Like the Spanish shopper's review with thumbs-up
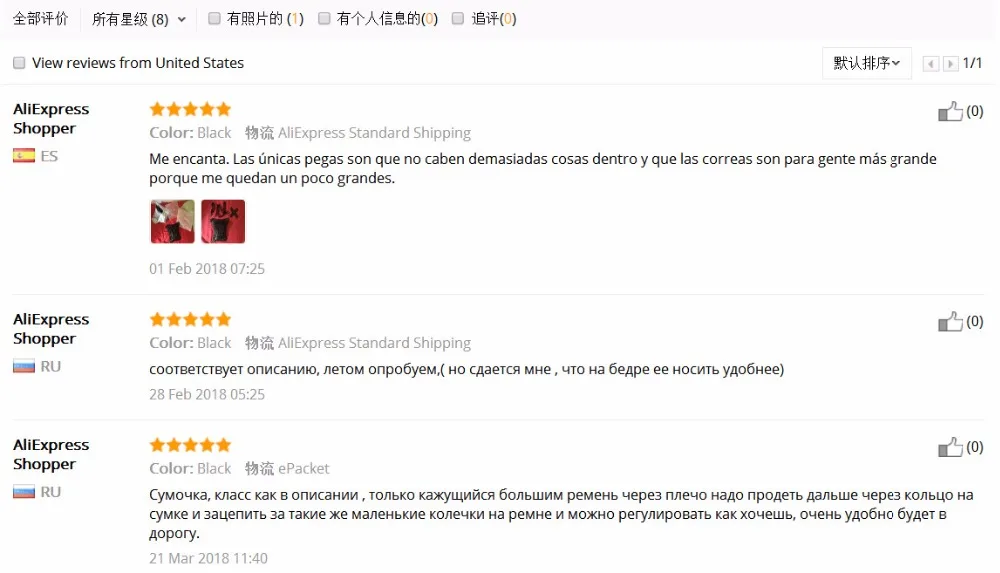The height and width of the screenshot is (573, 1000). pos(950,111)
